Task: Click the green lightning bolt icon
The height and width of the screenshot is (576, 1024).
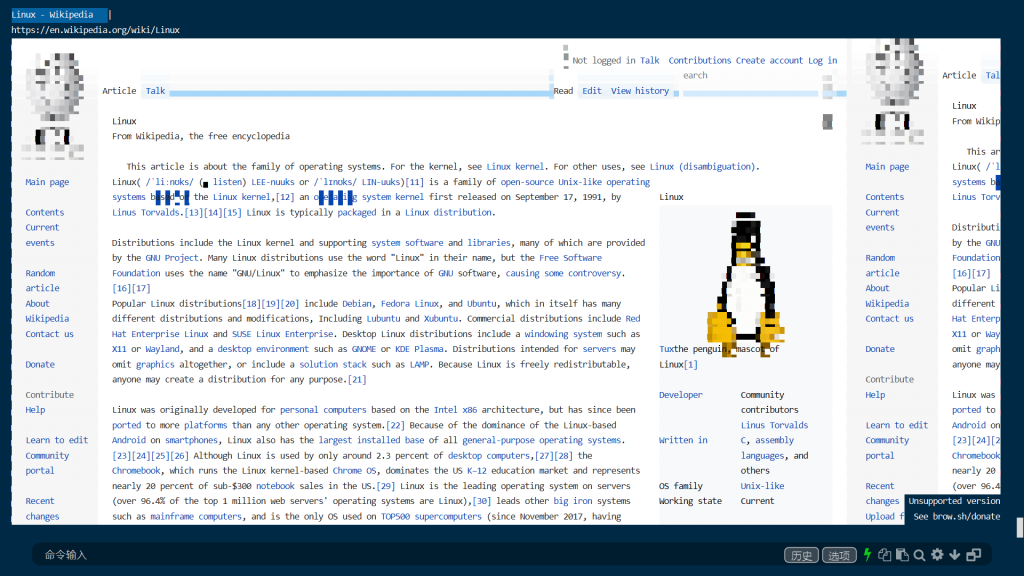Action: [867, 554]
